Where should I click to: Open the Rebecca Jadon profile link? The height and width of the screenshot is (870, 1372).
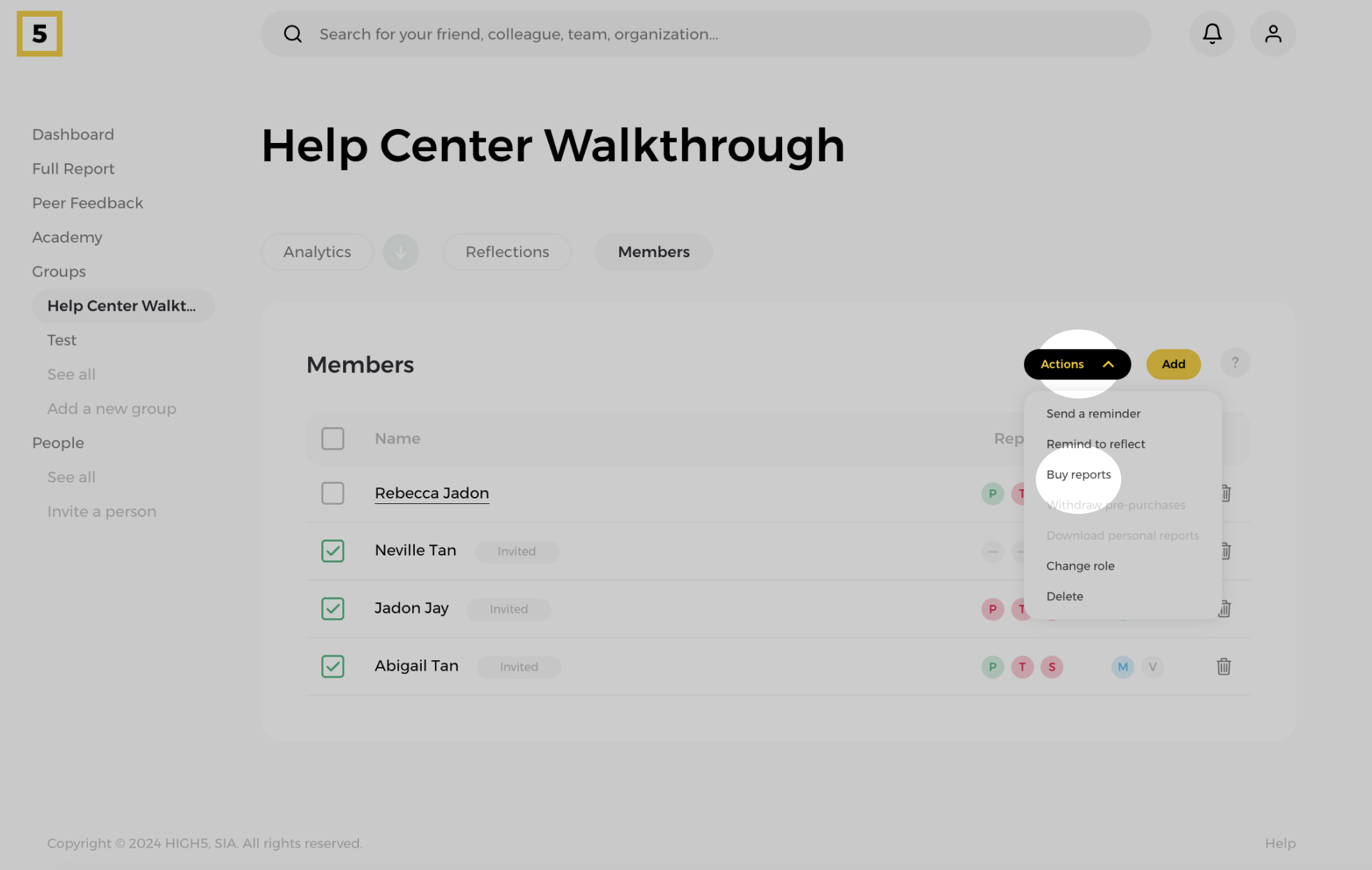pos(432,493)
